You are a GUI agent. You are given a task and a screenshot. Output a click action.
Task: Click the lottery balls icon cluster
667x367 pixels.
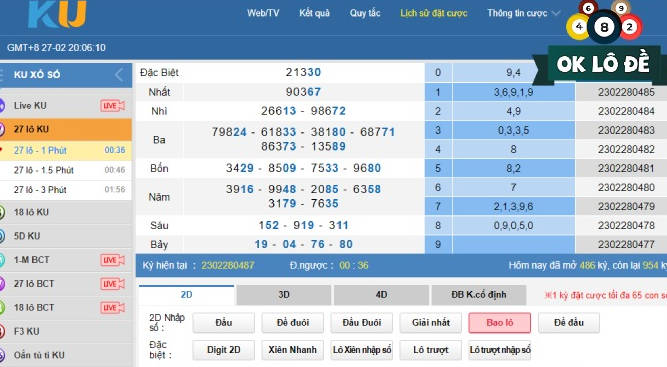pos(604,21)
